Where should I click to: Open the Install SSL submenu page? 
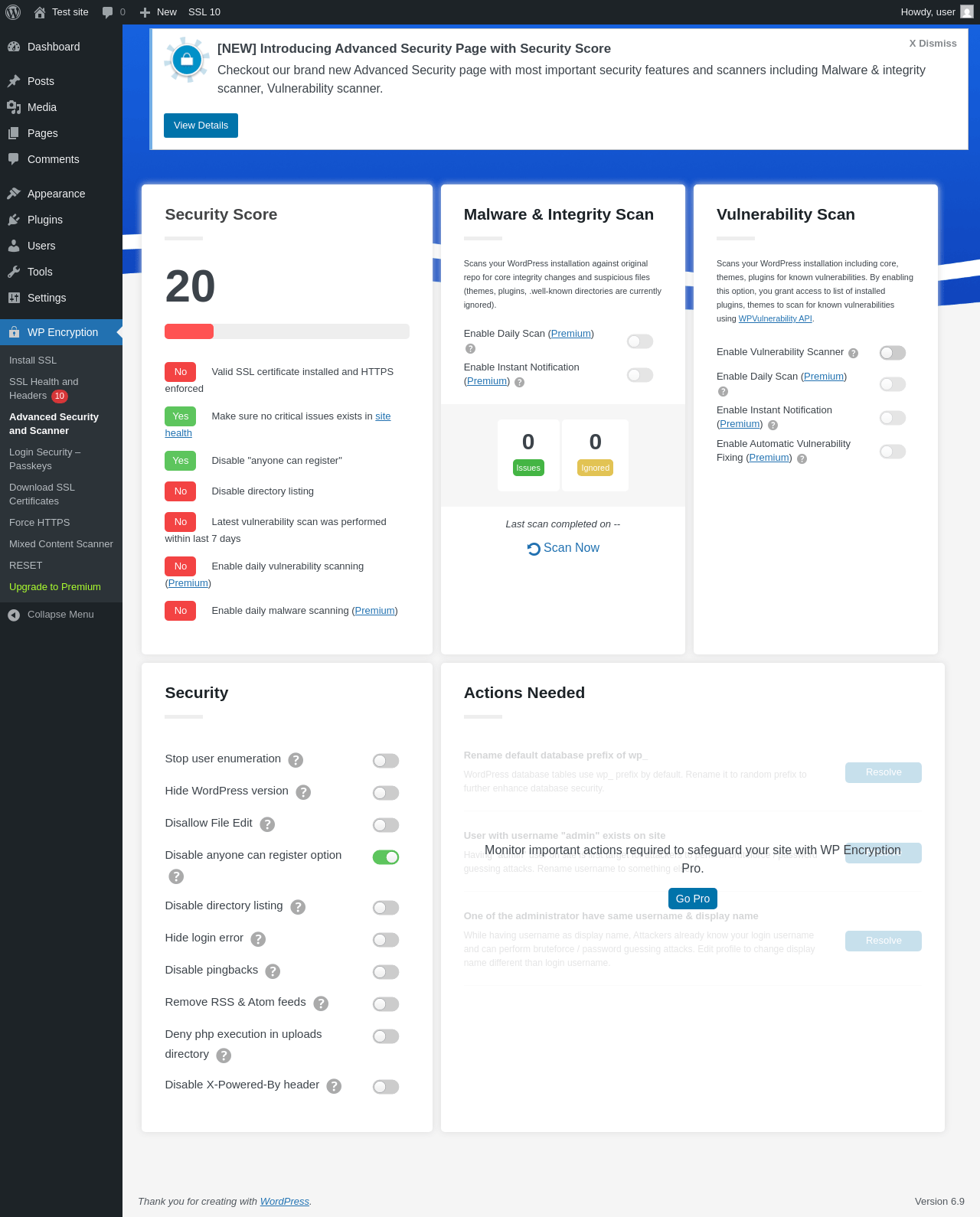pyautogui.click(x=33, y=361)
